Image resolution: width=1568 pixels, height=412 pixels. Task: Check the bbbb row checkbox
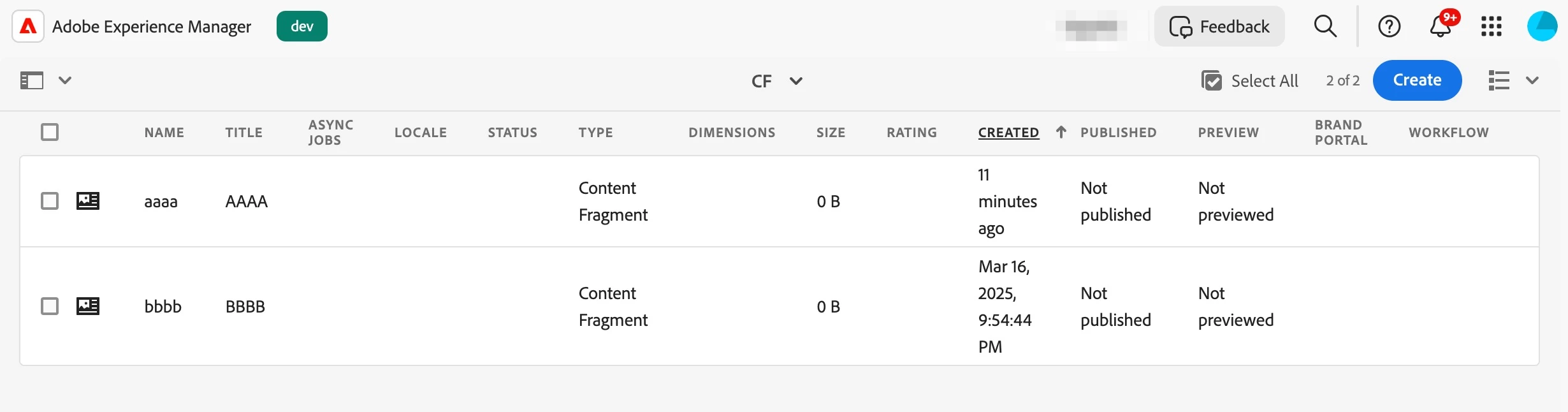point(50,306)
